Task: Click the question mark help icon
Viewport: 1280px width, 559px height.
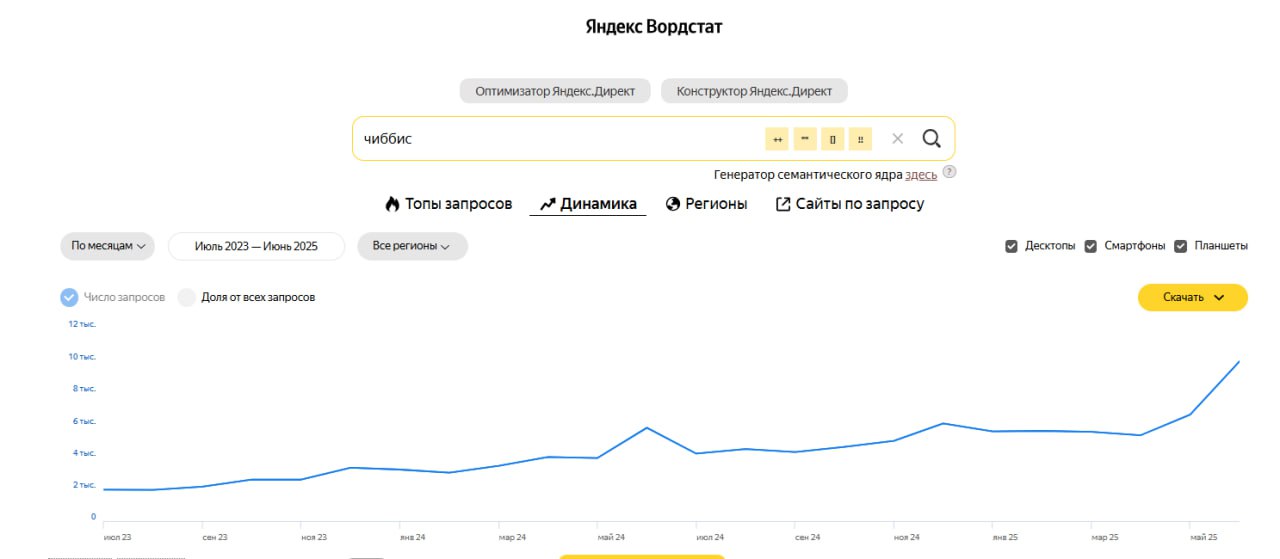Action: coord(949,172)
